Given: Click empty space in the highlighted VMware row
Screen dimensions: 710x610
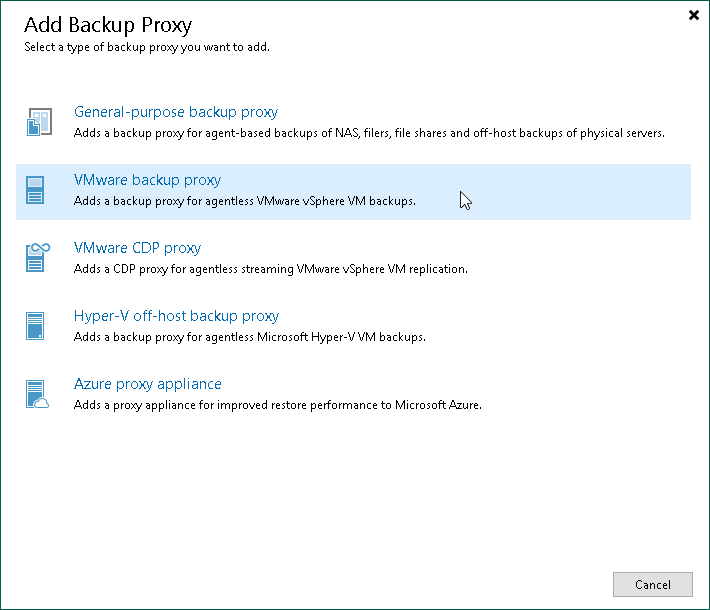Looking at the screenshot, I should click(x=580, y=191).
